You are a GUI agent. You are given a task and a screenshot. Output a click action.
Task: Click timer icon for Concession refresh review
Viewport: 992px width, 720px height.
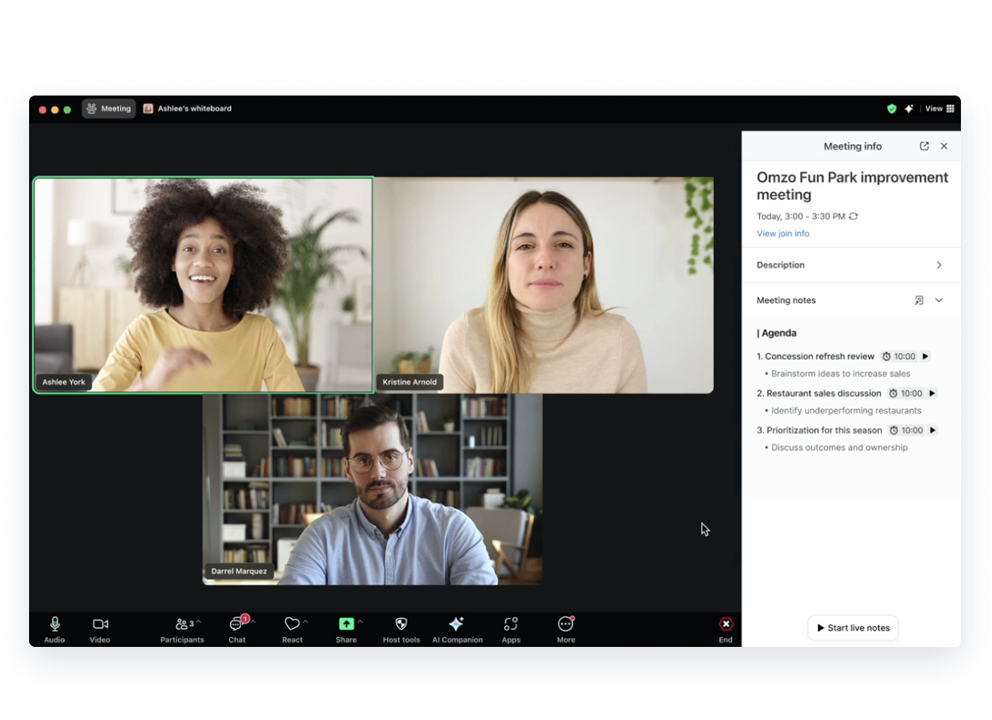(x=886, y=357)
